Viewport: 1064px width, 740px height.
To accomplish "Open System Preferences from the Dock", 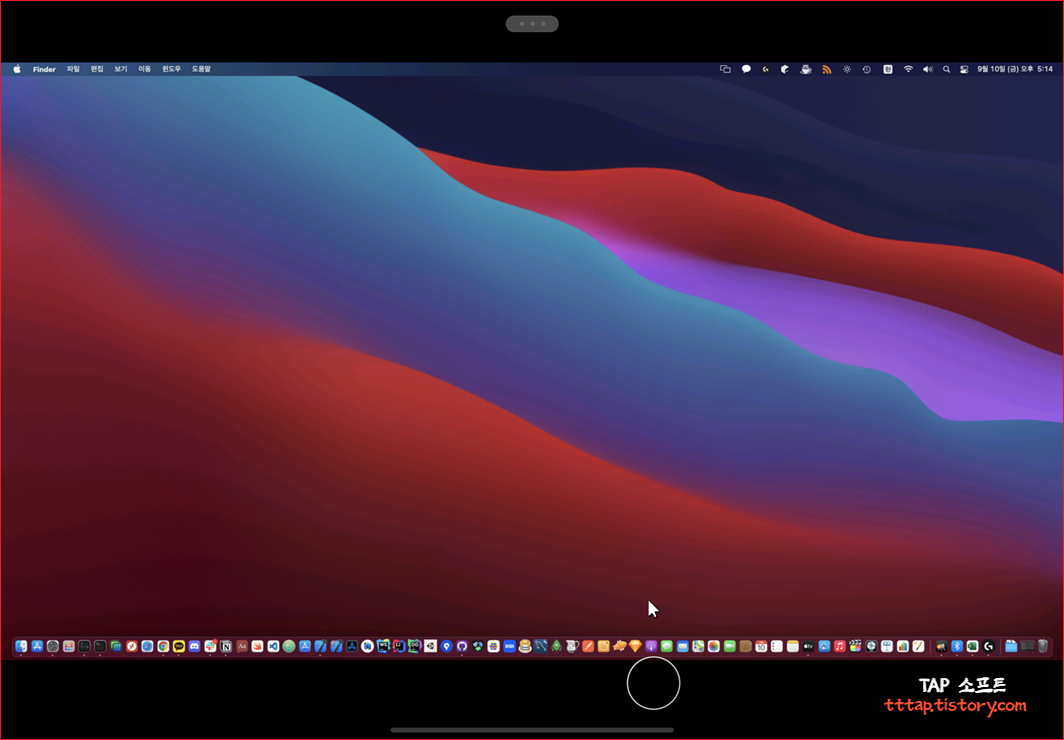I will pos(52,646).
